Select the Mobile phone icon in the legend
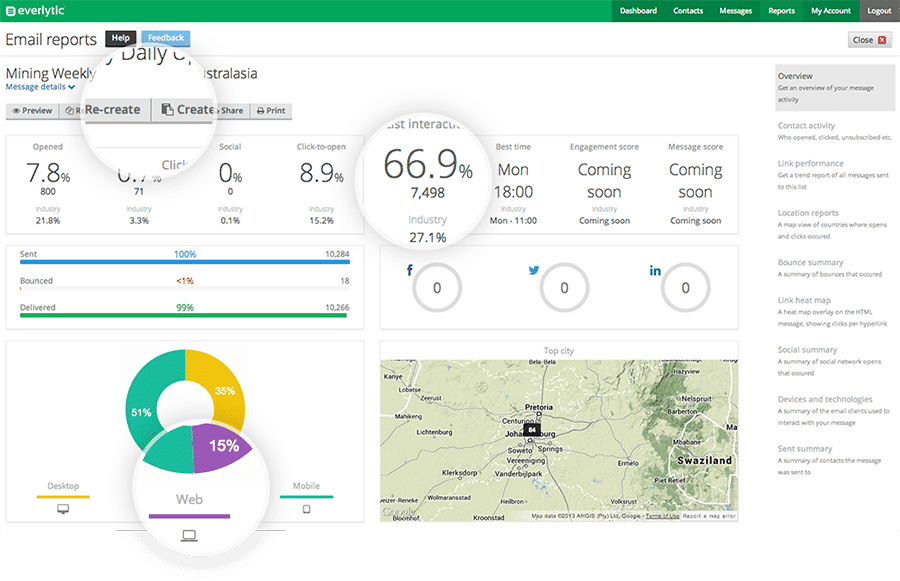The image size is (900, 581). [306, 509]
